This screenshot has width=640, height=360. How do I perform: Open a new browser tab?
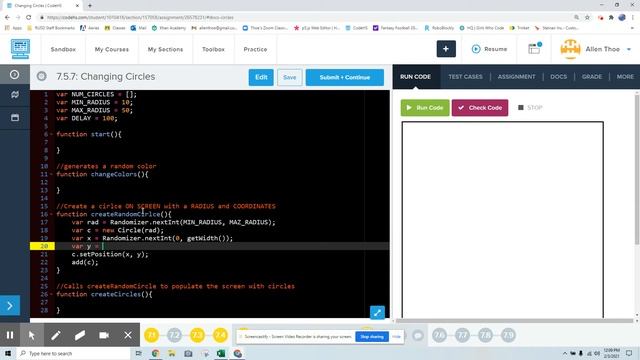point(90,6)
